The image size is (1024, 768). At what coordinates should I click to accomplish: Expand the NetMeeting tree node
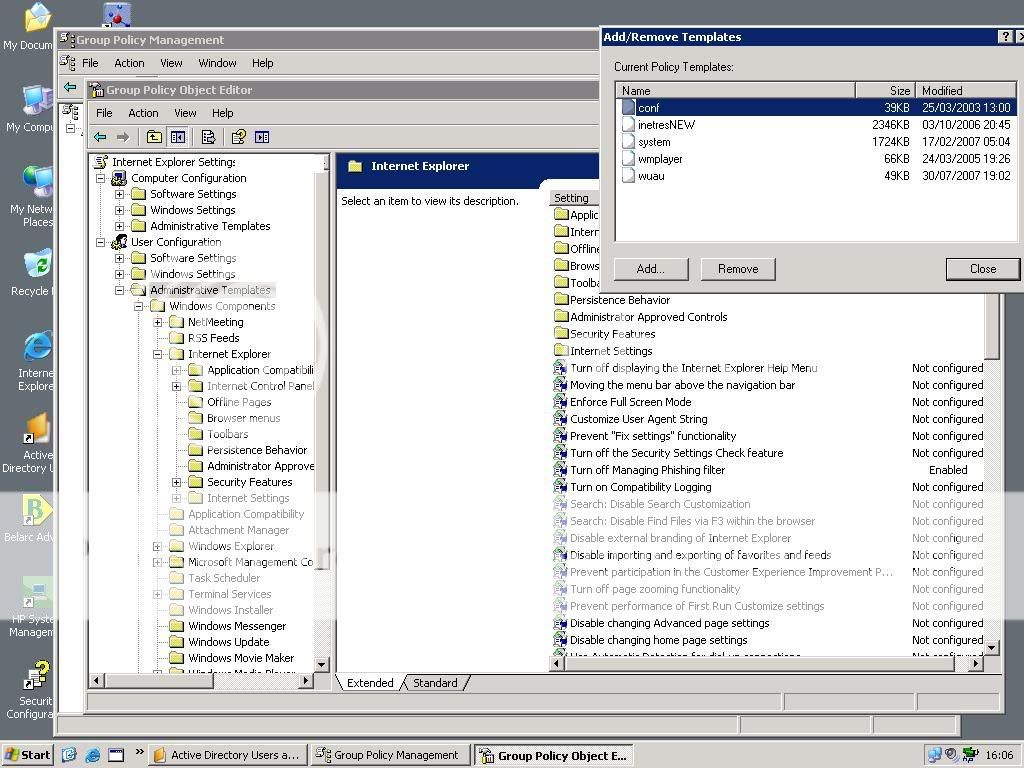pos(157,322)
